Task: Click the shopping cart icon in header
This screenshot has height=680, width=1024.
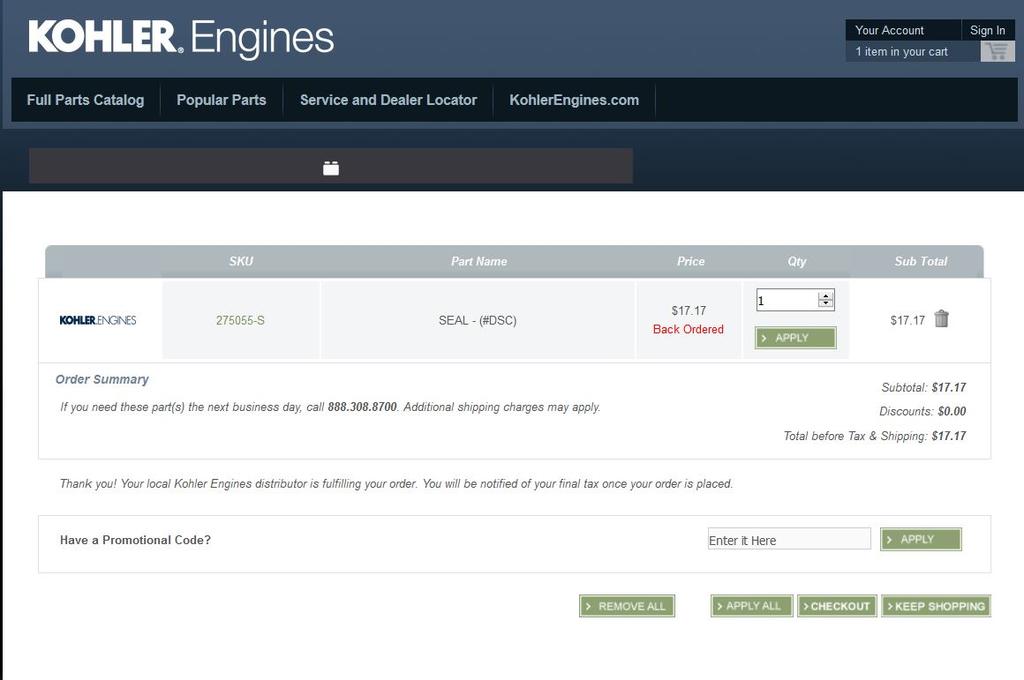Action: (997, 51)
